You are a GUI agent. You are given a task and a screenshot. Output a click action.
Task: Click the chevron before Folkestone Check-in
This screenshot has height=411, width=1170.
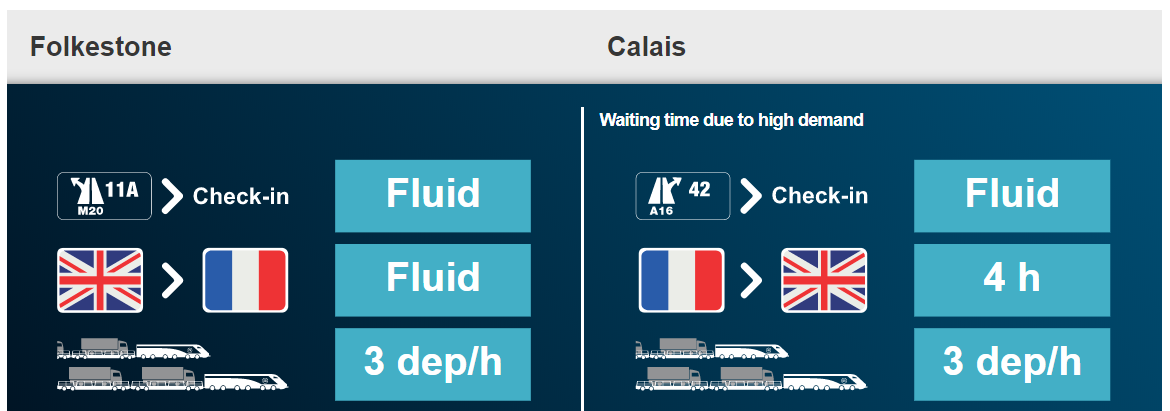click(x=172, y=196)
